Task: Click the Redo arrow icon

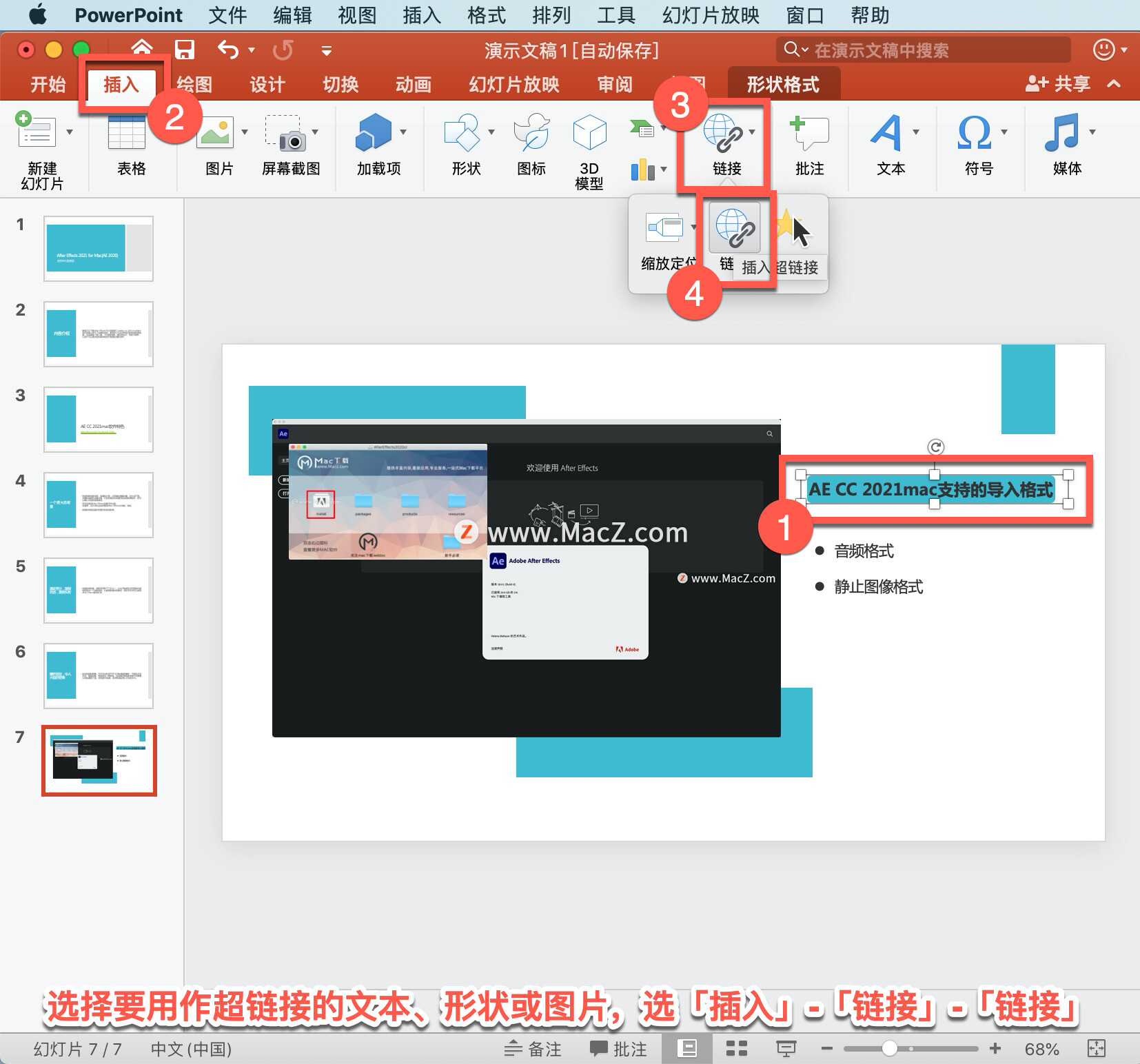Action: click(283, 50)
